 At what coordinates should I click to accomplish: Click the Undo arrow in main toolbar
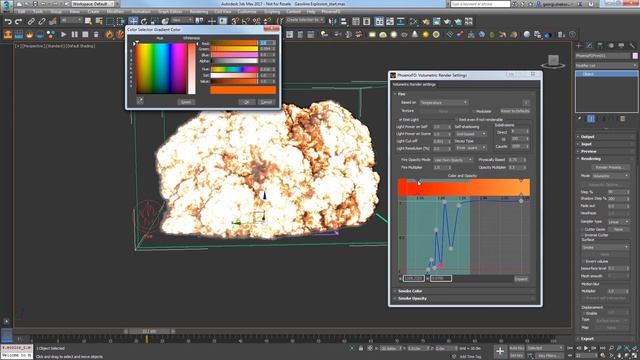[x=8, y=21]
